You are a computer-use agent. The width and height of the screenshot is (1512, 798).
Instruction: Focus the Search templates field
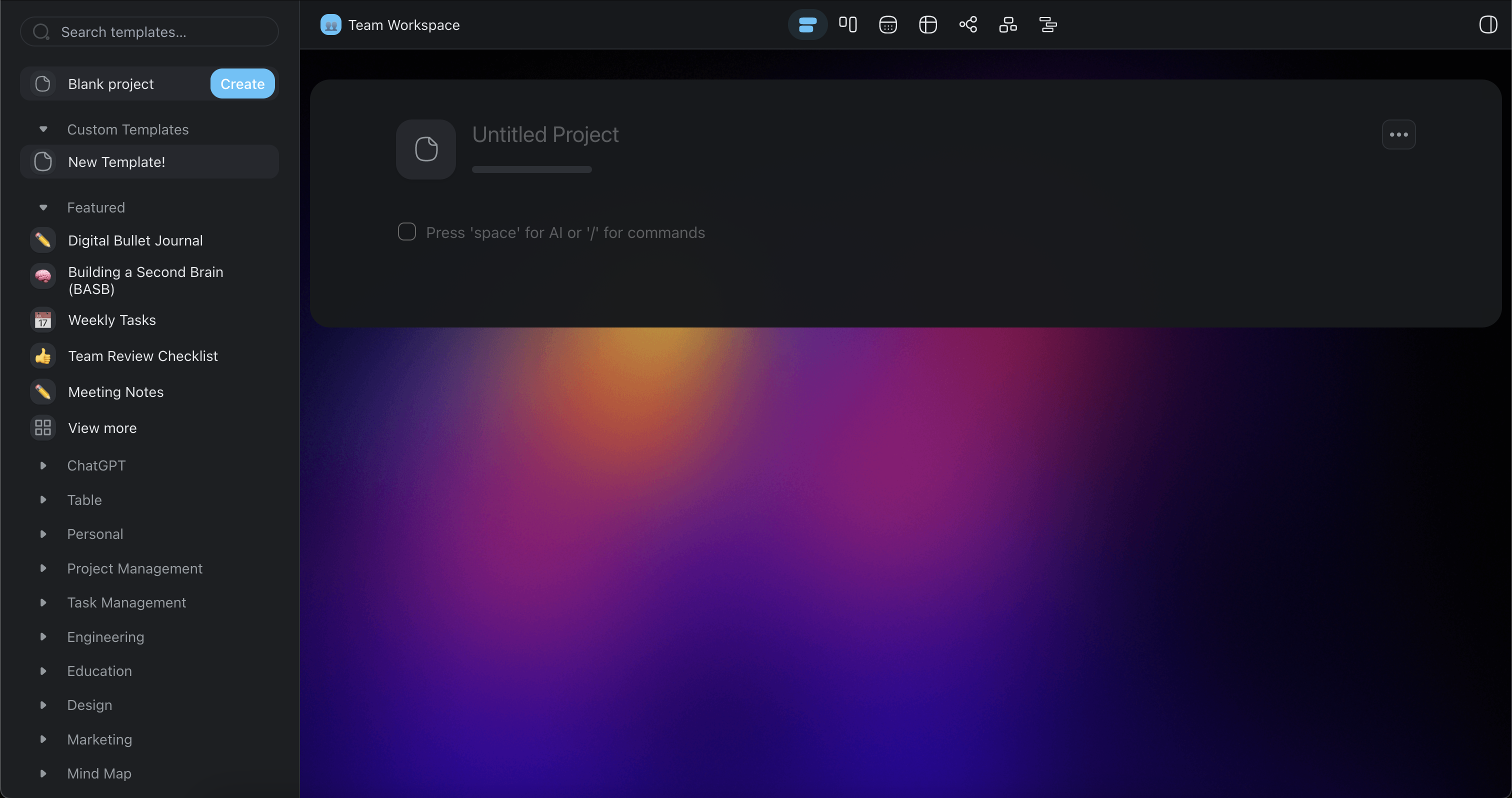click(158, 31)
